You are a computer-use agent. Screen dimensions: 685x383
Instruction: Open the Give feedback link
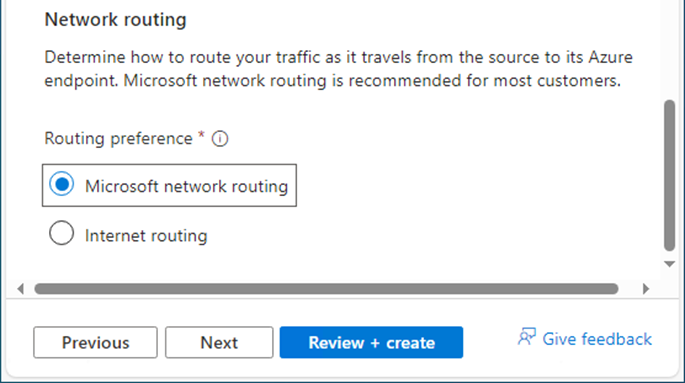[x=597, y=339]
